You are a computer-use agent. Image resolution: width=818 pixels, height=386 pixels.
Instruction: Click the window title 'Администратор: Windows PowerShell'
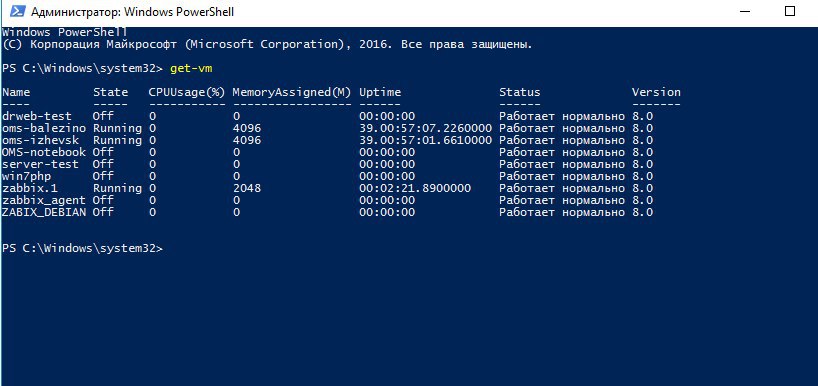click(133, 11)
